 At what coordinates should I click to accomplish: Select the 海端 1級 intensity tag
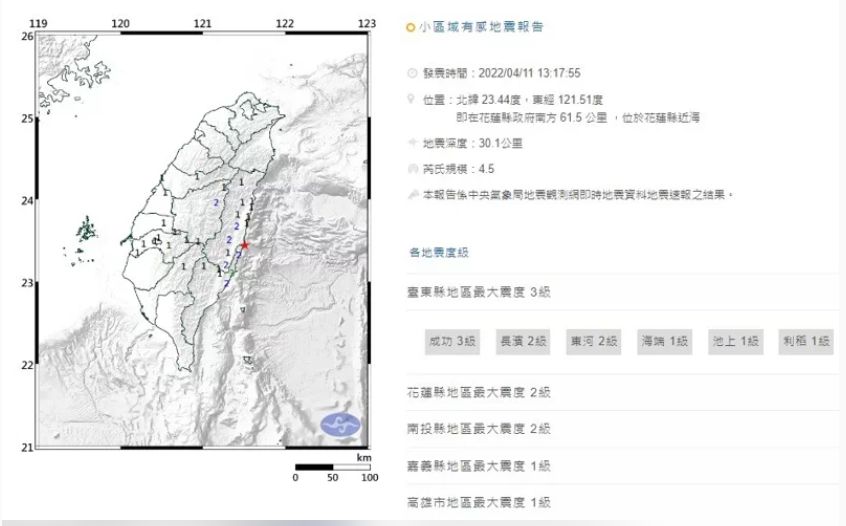[665, 342]
